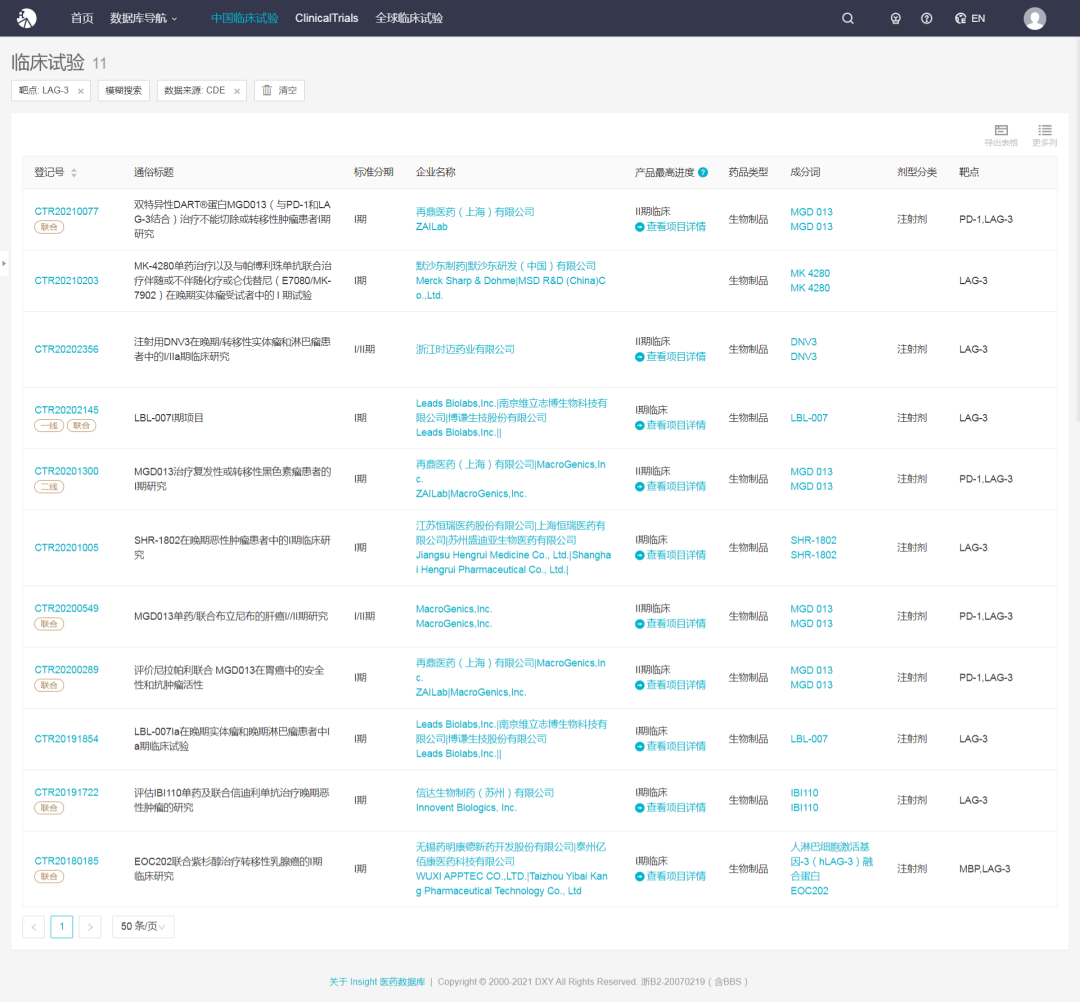The width and height of the screenshot is (1080, 1002).
Task: Open LBL-007 ingredient in CTR20202145 row
Action: [809, 418]
